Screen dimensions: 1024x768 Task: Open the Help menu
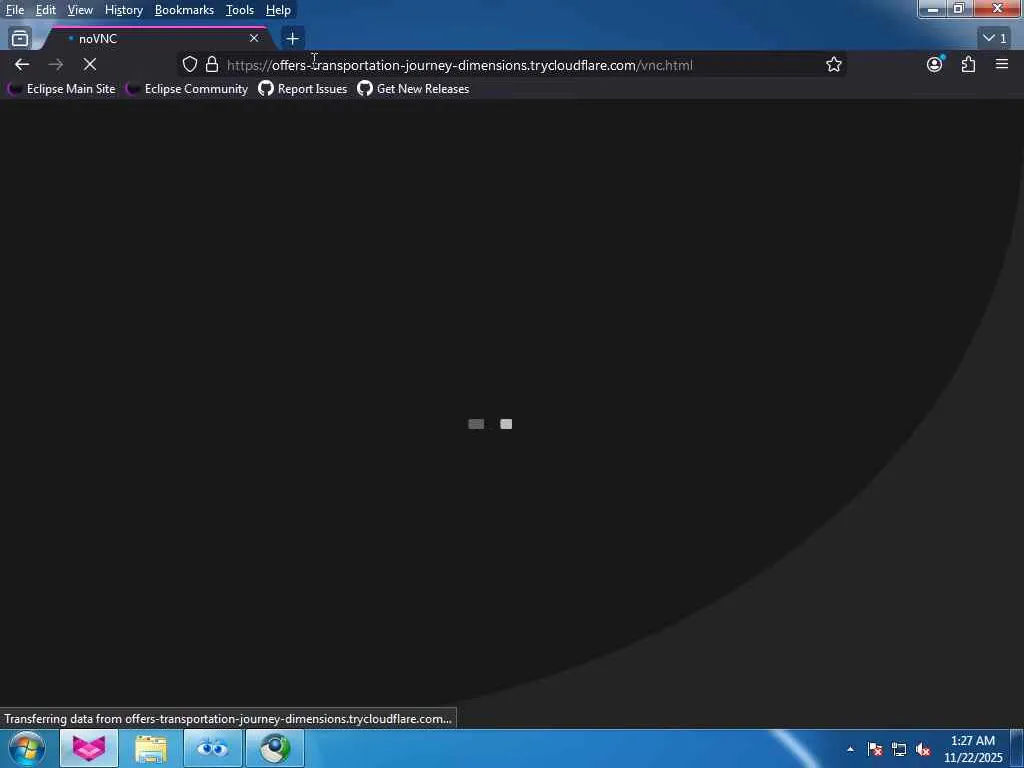tap(278, 10)
